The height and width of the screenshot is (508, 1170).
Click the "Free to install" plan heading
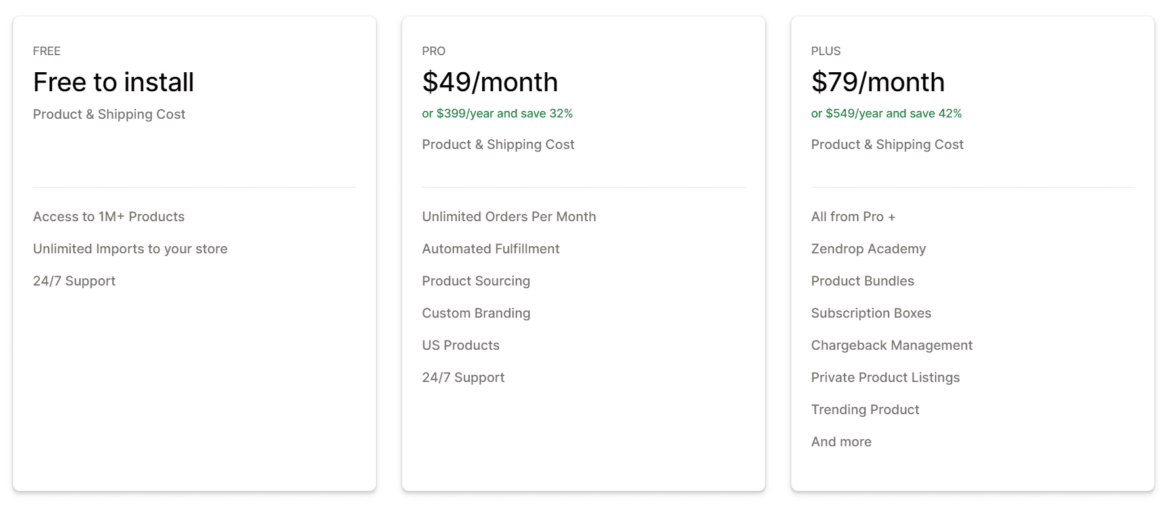(x=113, y=82)
